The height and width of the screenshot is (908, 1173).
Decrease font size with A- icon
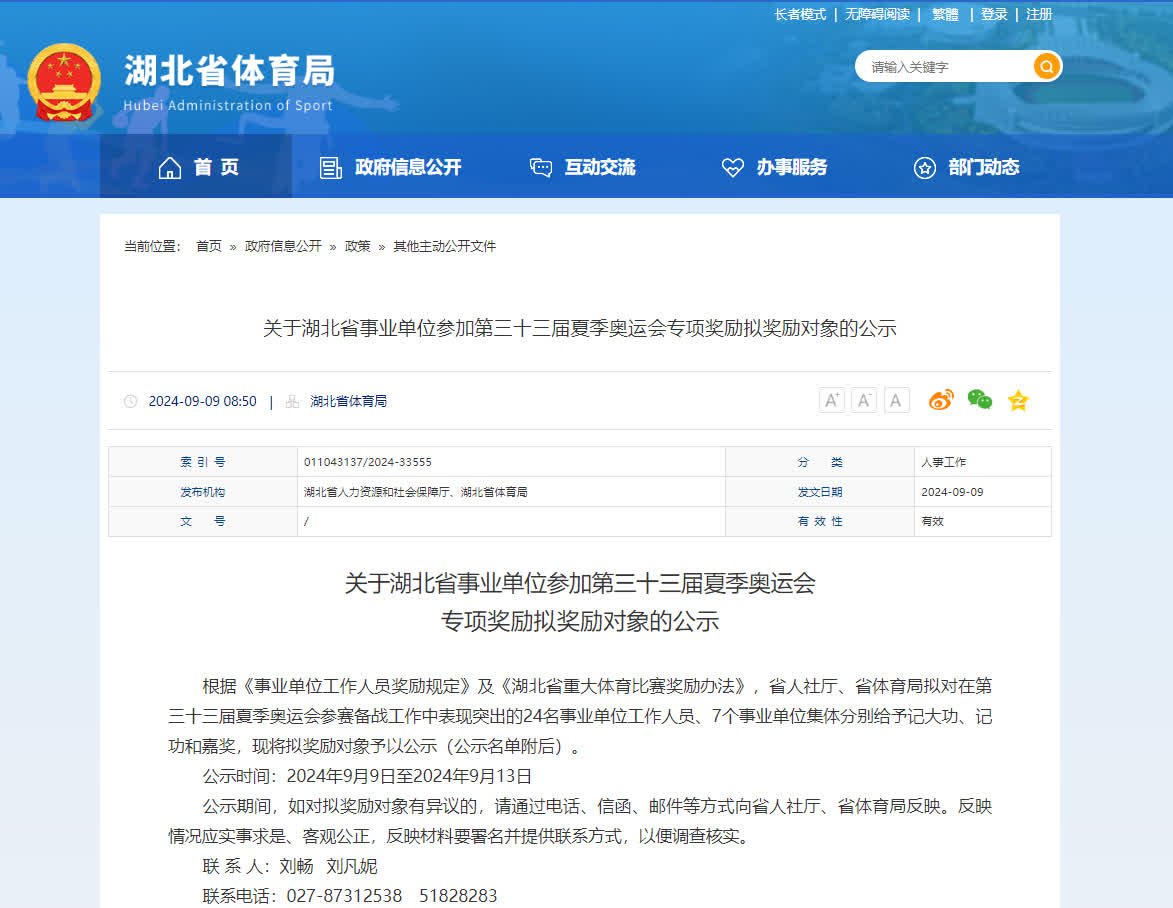(864, 401)
